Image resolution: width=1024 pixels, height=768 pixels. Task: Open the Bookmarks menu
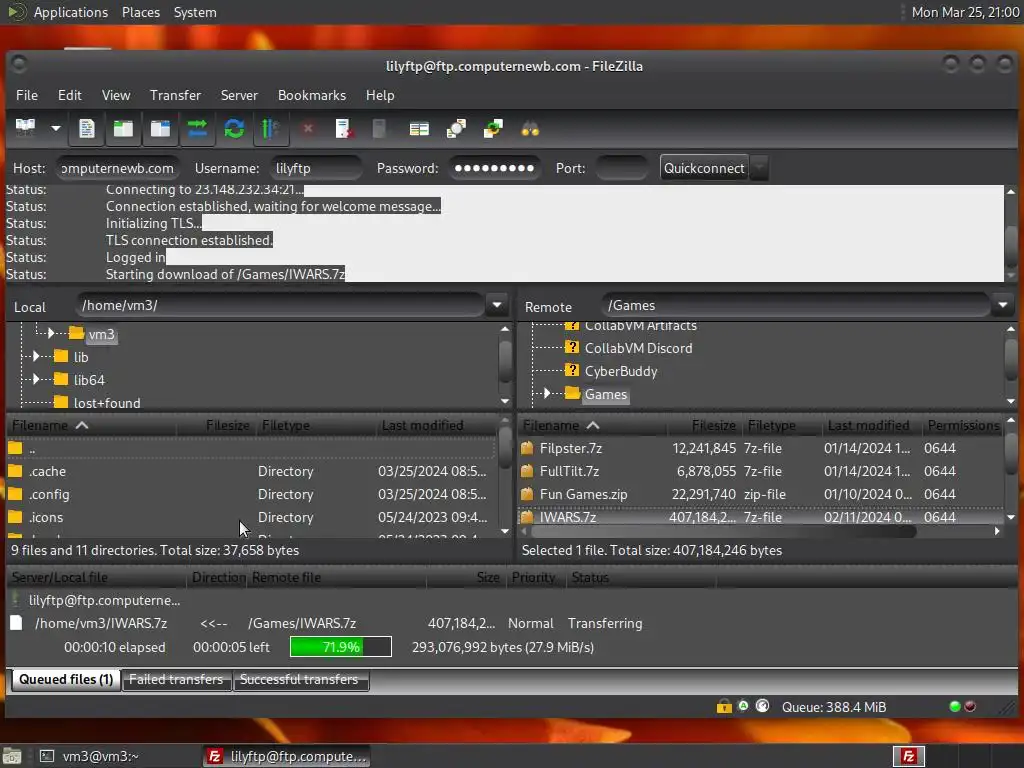point(312,95)
